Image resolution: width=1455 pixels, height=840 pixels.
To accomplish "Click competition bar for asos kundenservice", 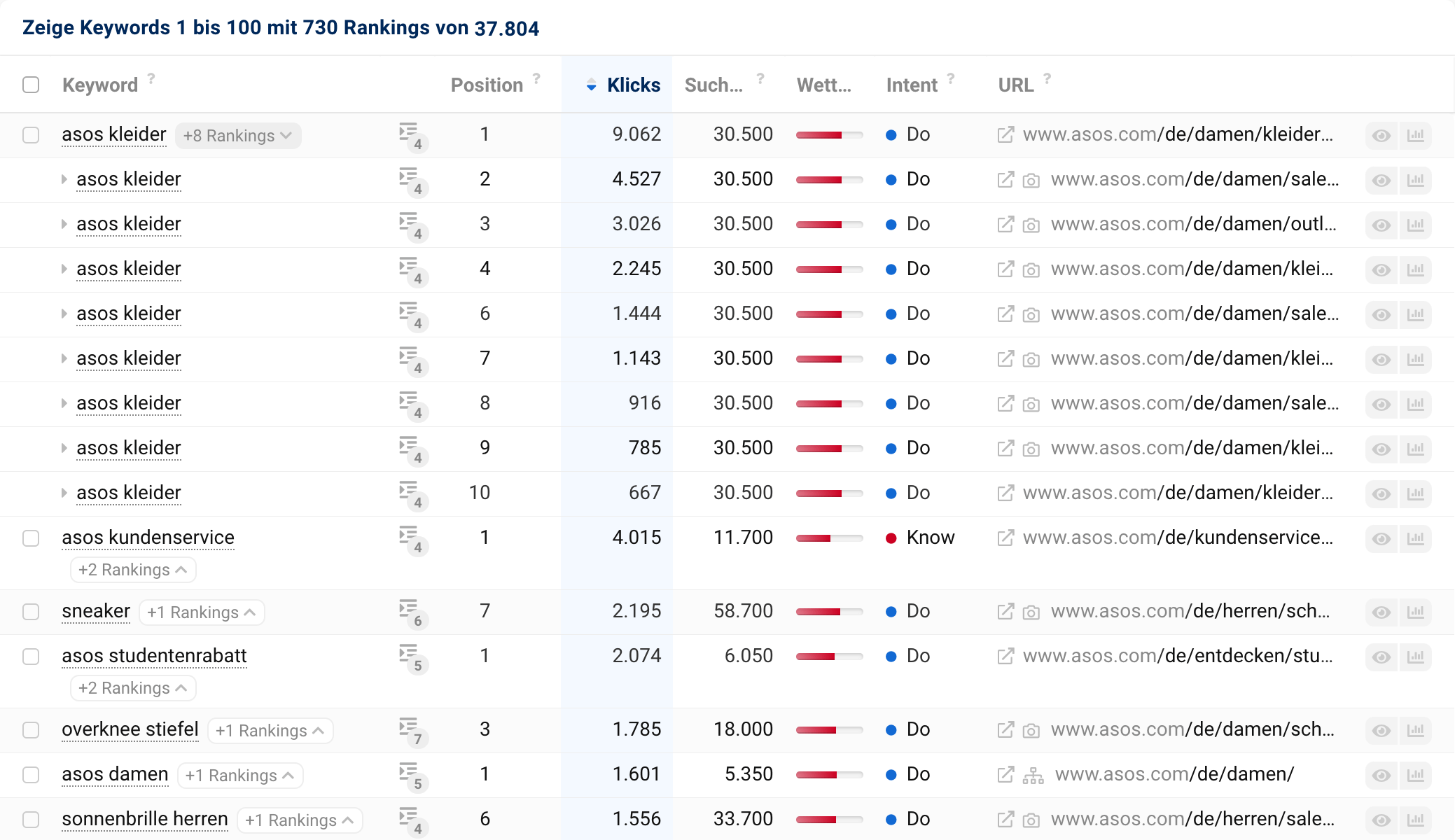I will tap(829, 538).
